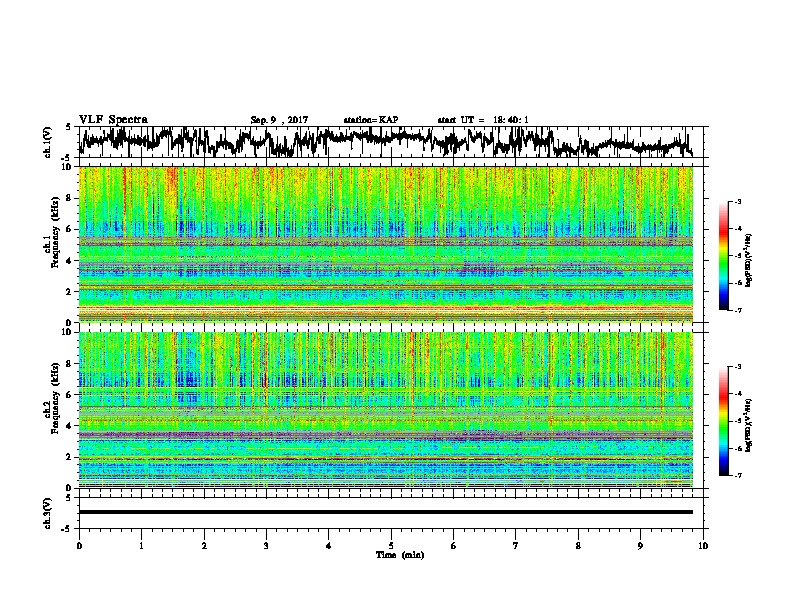
Task: Click the ch.2 'Frequency (kHz)' axis label
Action: [55, 398]
